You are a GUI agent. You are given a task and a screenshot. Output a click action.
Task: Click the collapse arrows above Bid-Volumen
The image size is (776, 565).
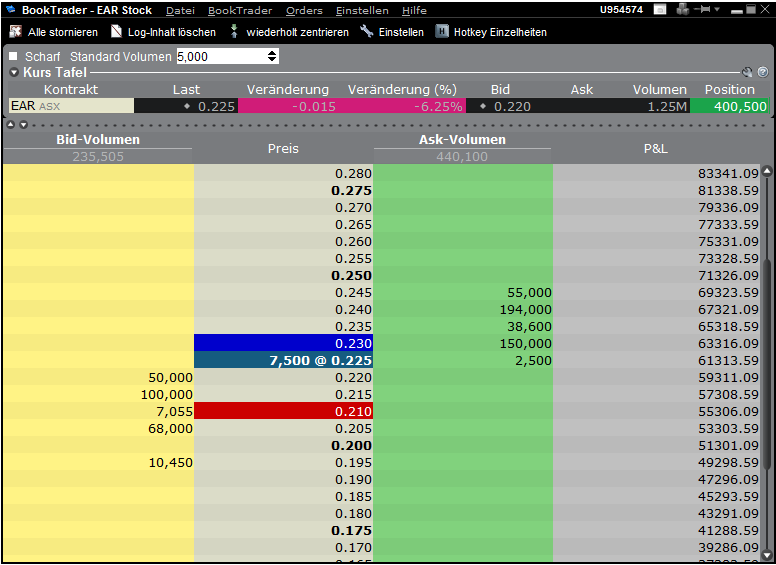click(16, 125)
